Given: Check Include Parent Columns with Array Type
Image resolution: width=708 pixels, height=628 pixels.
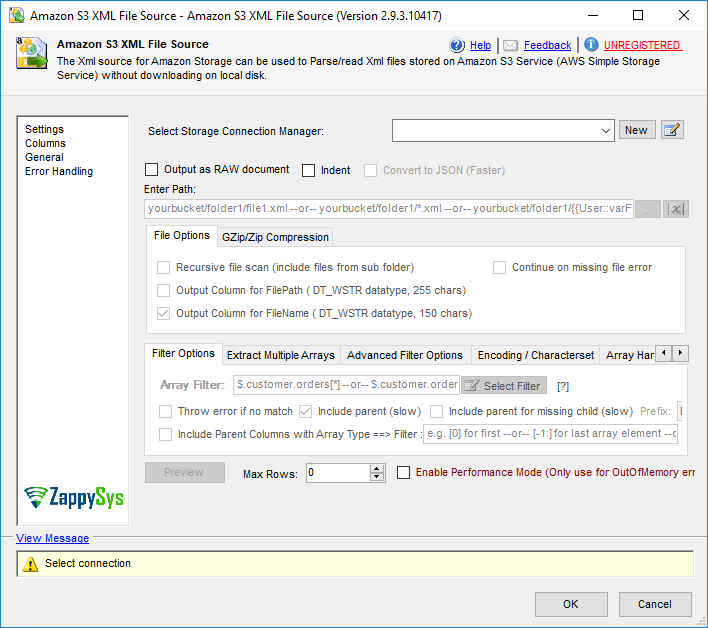Looking at the screenshot, I should [x=165, y=434].
